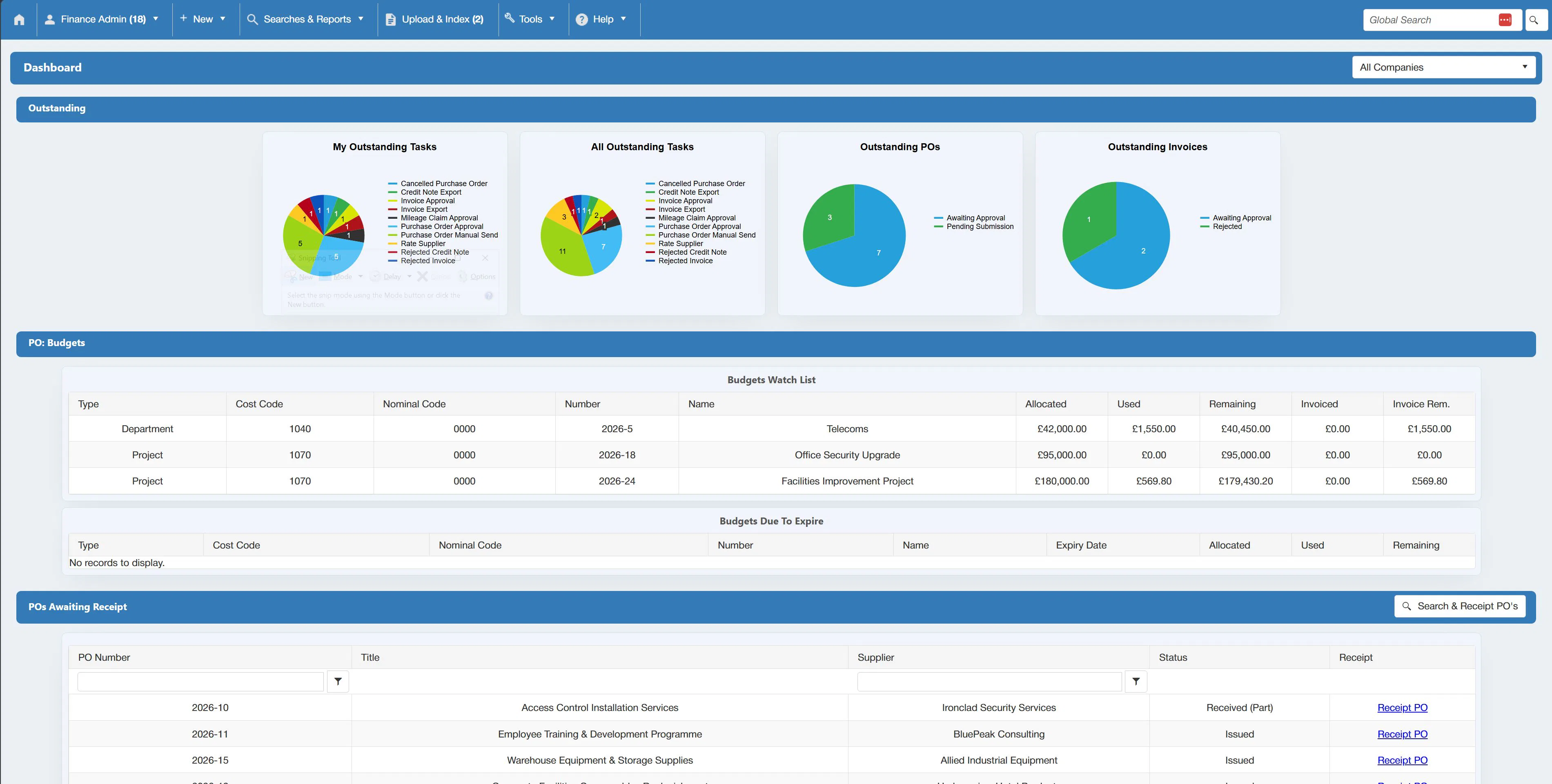
Task: Click the Expiry Date column header
Action: [x=1081, y=545]
